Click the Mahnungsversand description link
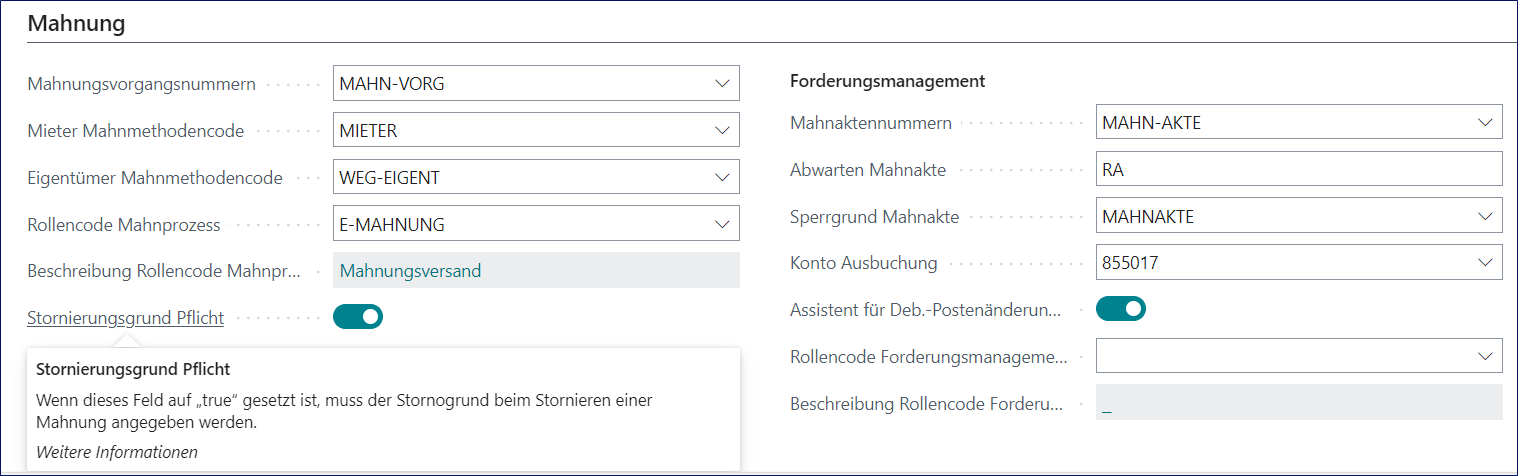This screenshot has height=476, width=1518. (x=410, y=270)
